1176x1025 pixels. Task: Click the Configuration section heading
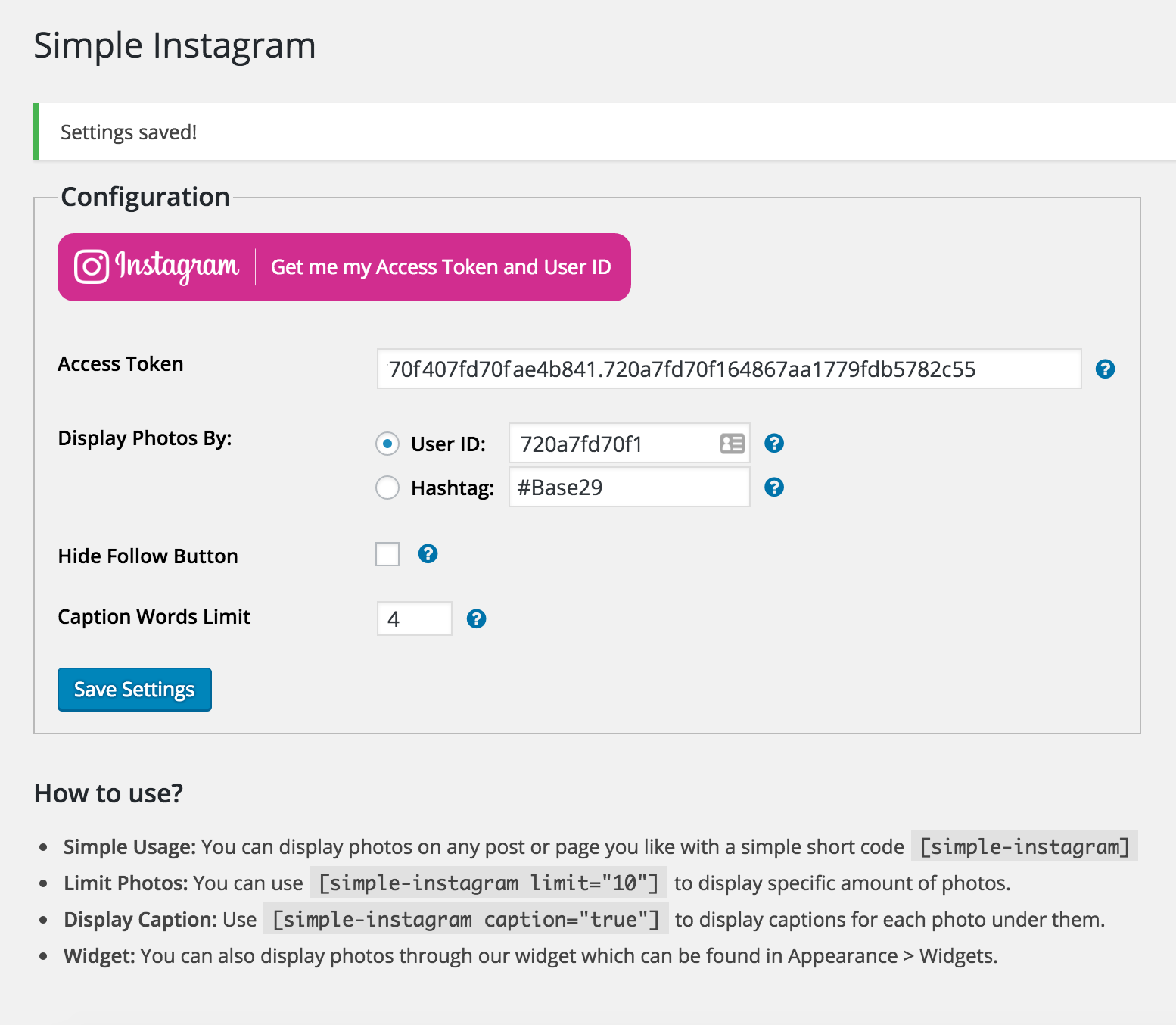145,197
